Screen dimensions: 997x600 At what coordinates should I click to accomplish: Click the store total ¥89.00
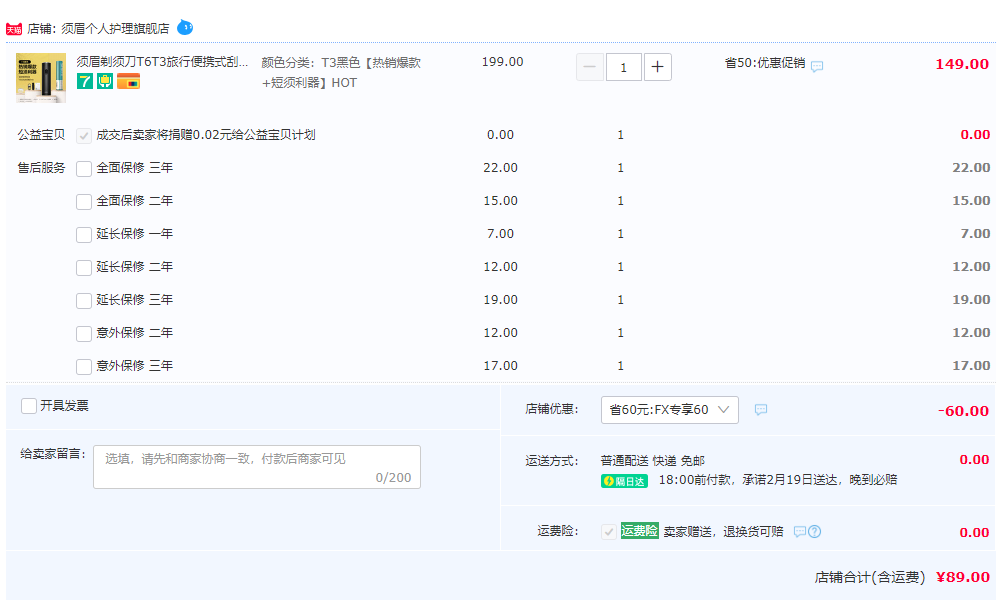[x=963, y=577]
